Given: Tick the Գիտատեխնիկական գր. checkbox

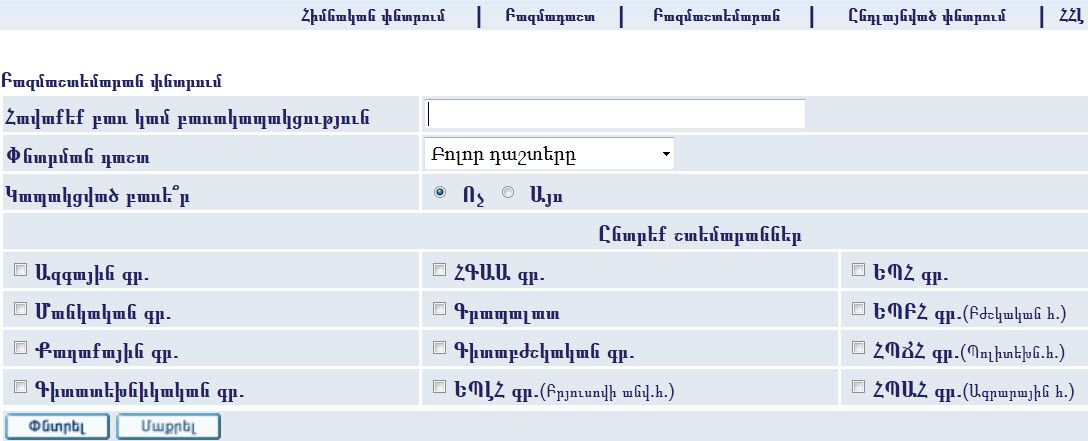Looking at the screenshot, I should point(21,386).
